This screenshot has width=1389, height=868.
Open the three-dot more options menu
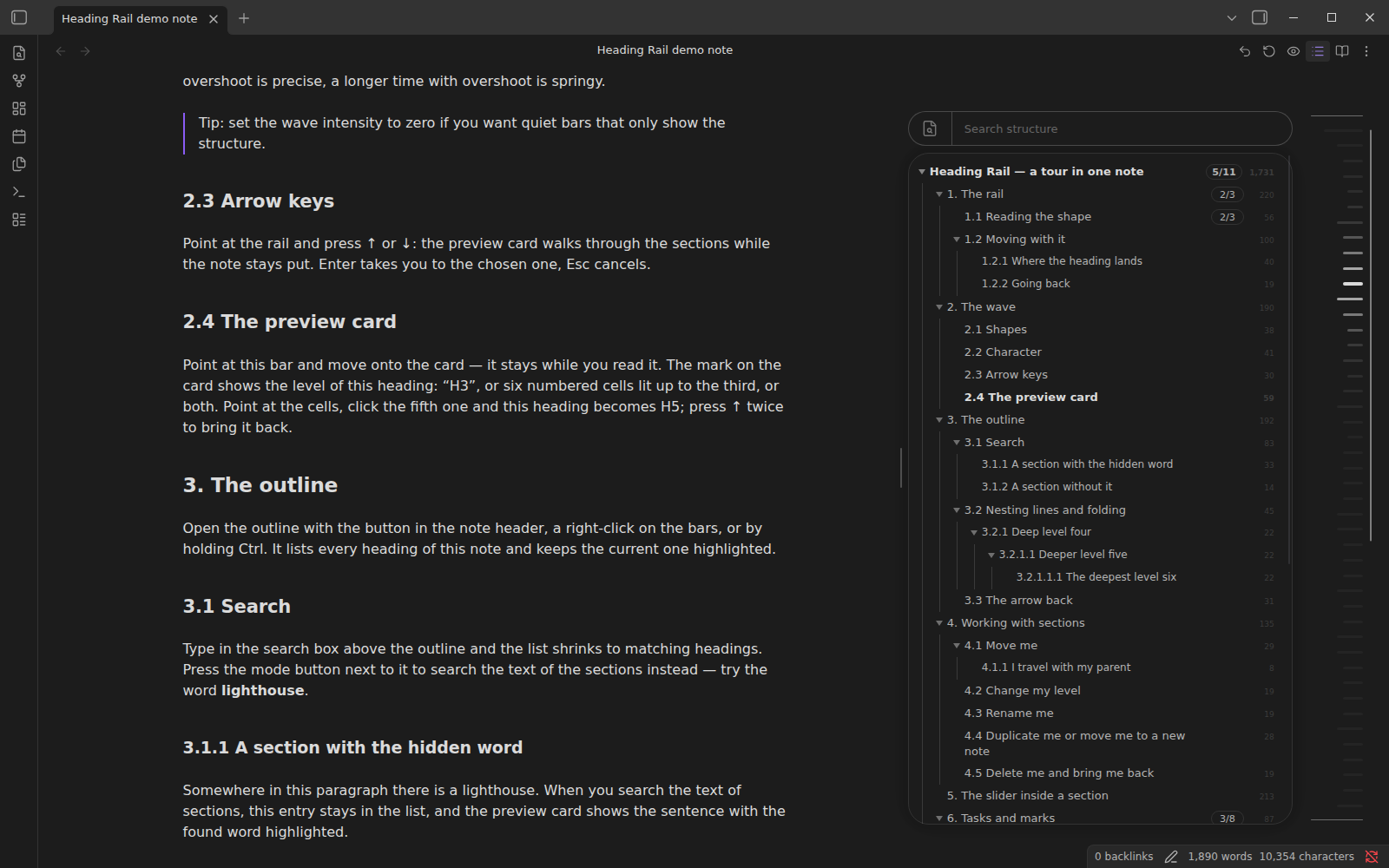(1366, 51)
